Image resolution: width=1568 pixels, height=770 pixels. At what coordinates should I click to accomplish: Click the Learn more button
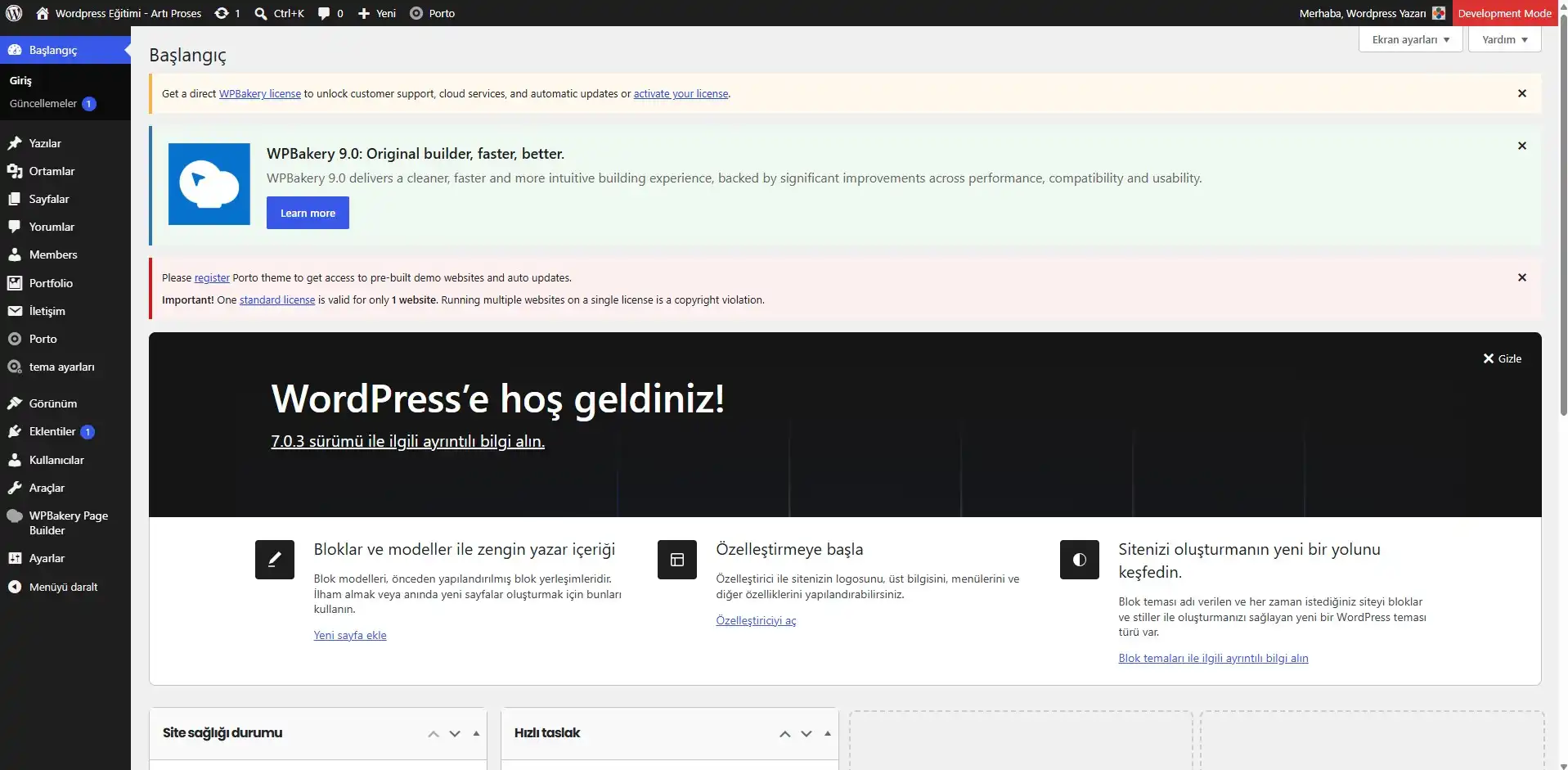pyautogui.click(x=308, y=213)
